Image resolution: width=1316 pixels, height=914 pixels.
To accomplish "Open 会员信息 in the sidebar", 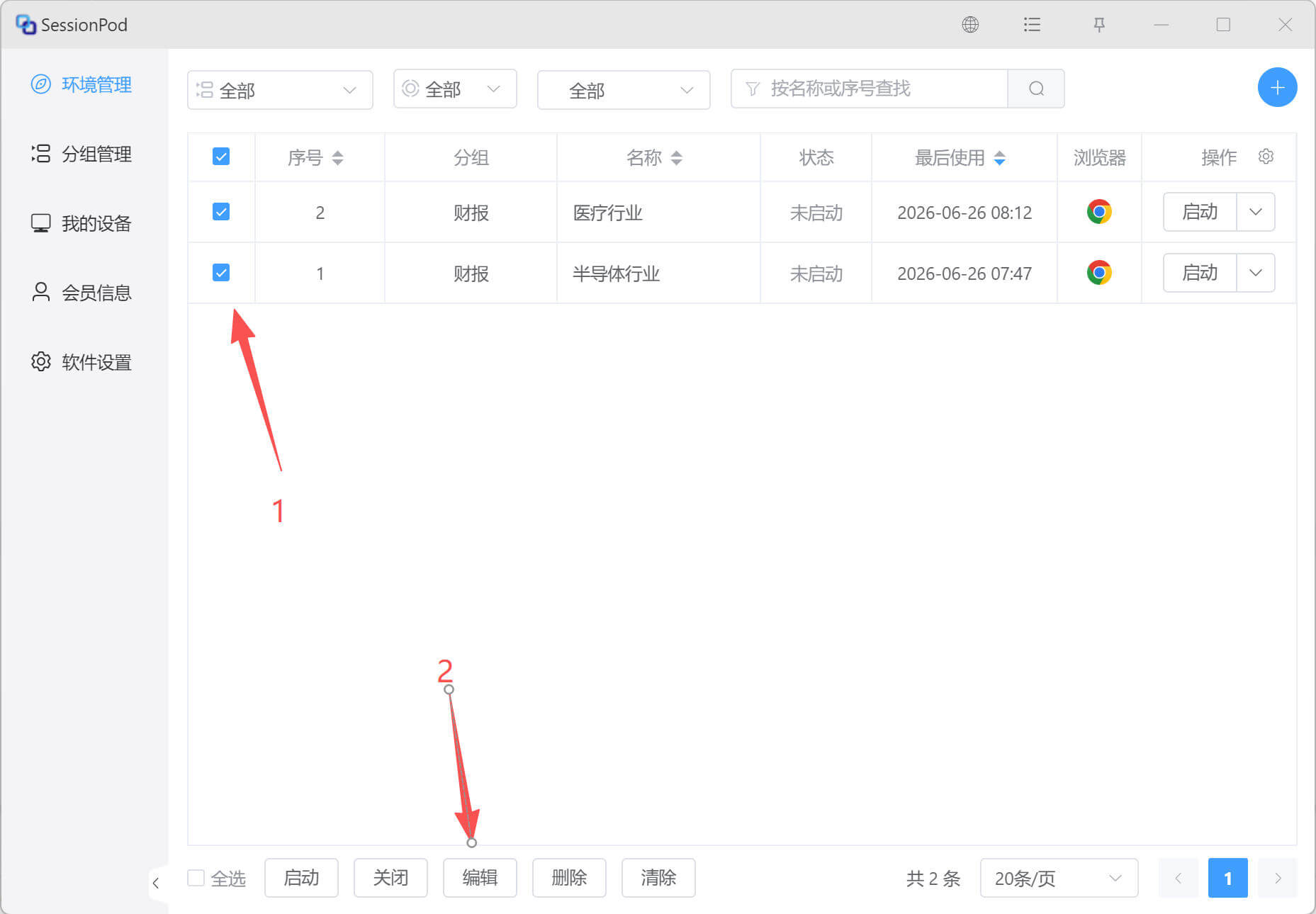I will click(x=81, y=293).
